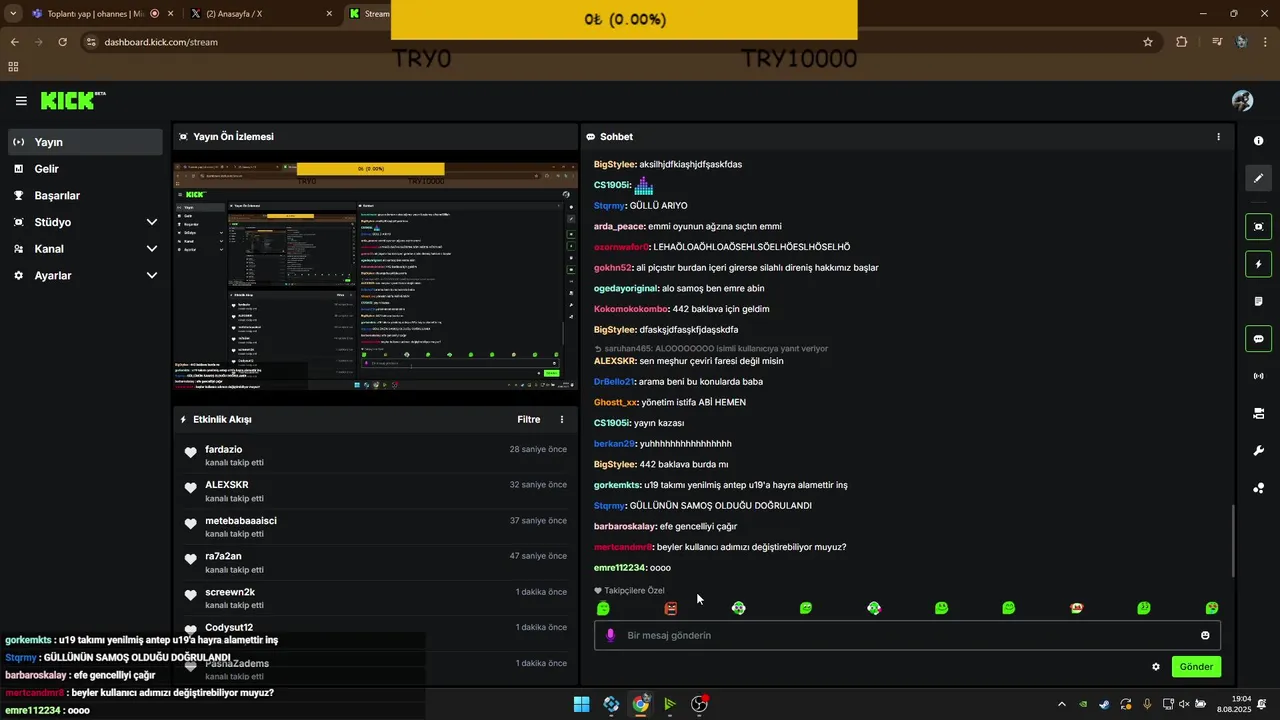The height and width of the screenshot is (720, 1280).
Task: Click username gorkemkts in Sohbet panel
Action: [x=617, y=485]
